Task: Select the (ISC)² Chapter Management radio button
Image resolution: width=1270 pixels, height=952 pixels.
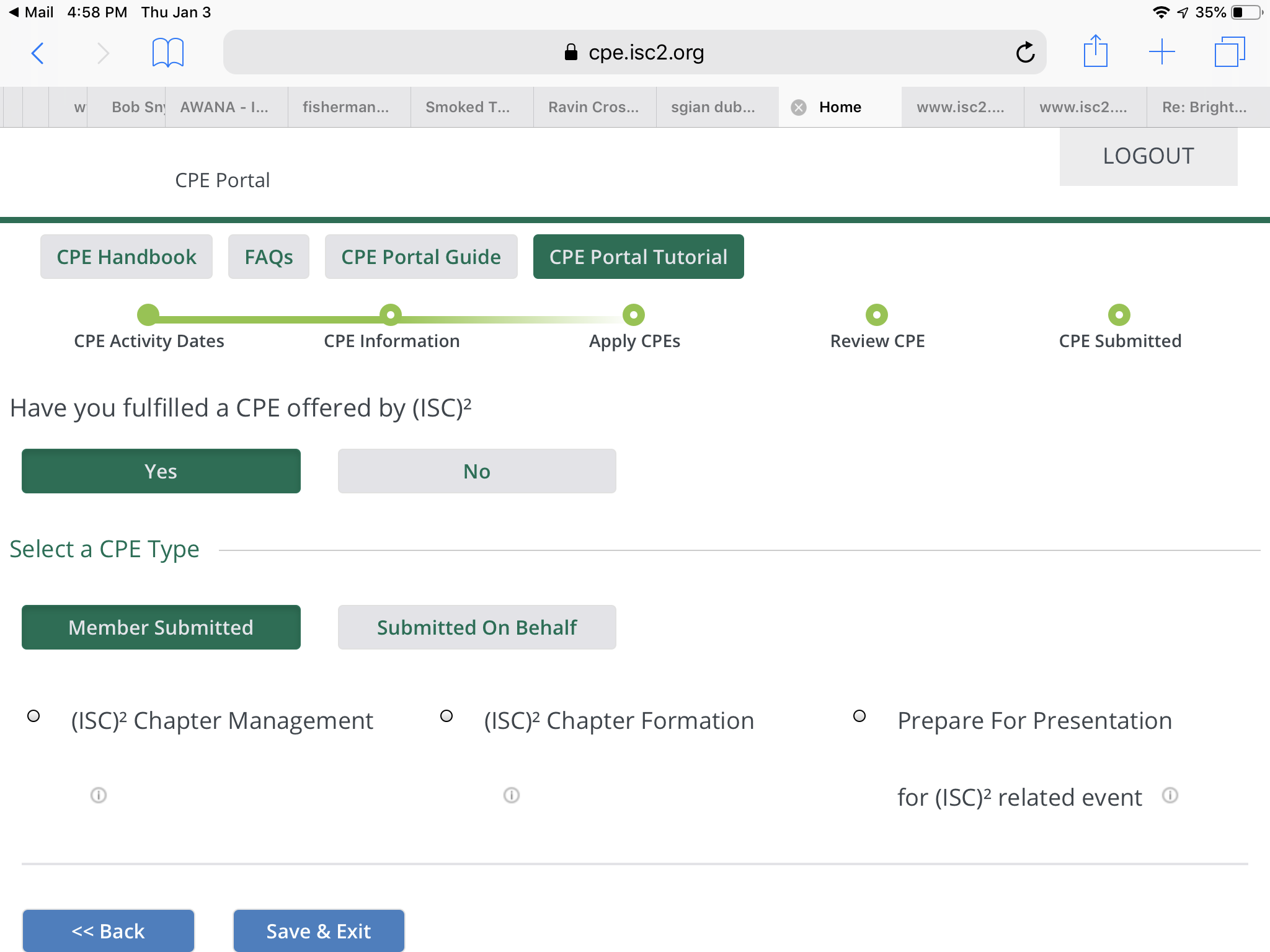Action: coord(33,717)
